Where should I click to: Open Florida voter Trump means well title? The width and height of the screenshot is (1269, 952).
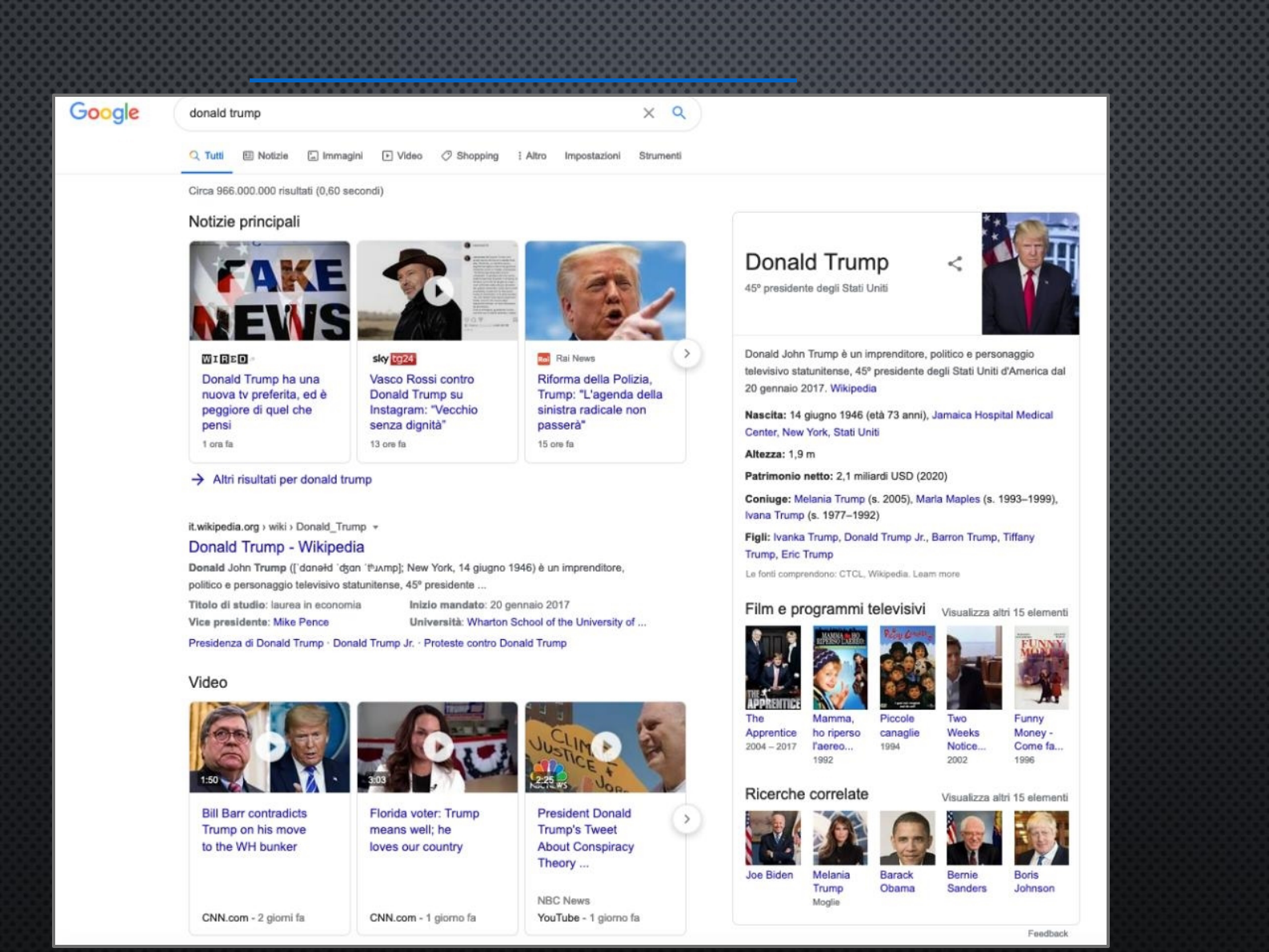(424, 830)
